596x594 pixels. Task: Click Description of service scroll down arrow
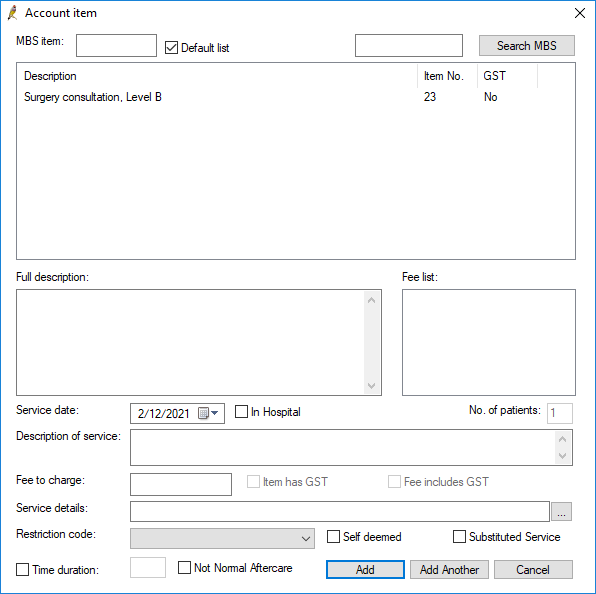click(563, 455)
